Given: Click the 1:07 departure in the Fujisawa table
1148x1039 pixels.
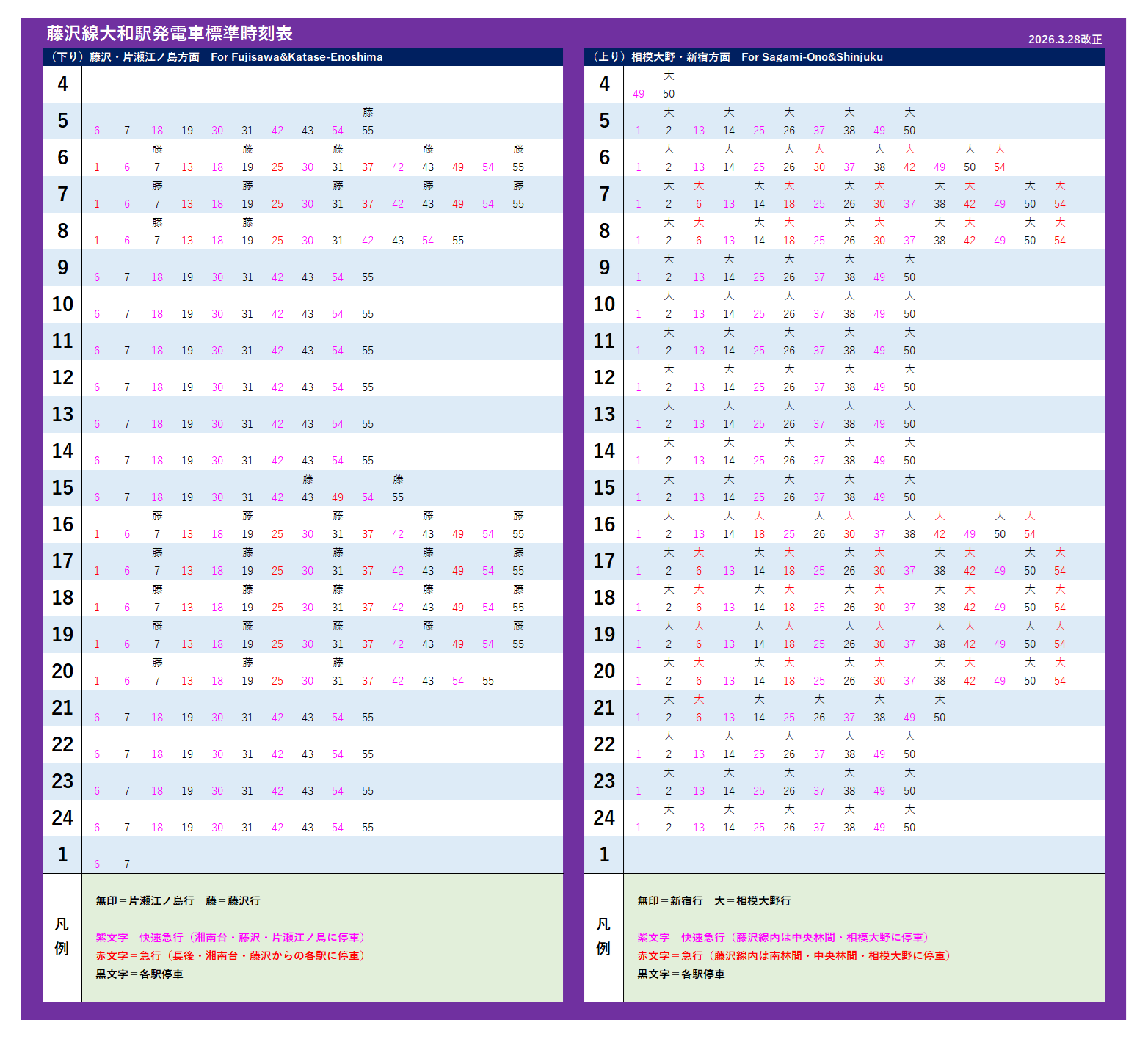Looking at the screenshot, I should (x=127, y=864).
